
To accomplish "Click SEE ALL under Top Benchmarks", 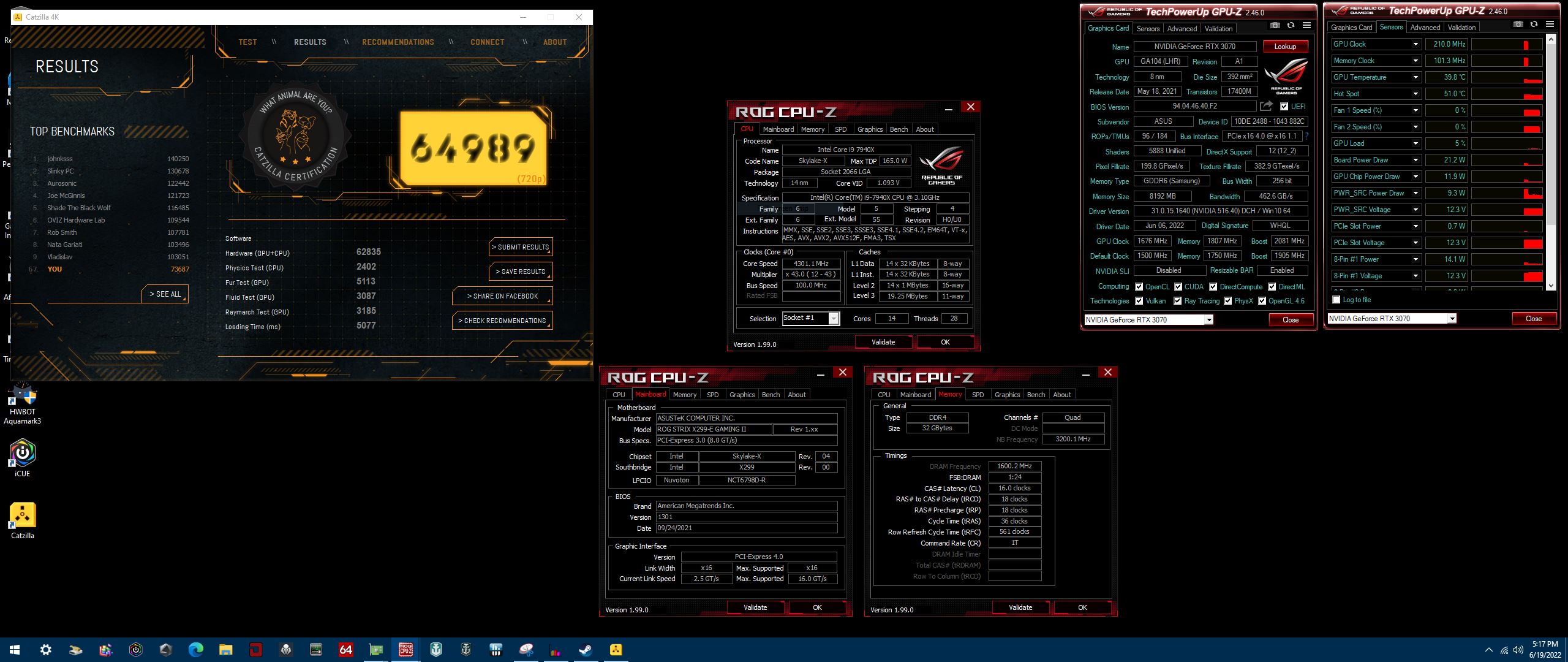I will (165, 294).
